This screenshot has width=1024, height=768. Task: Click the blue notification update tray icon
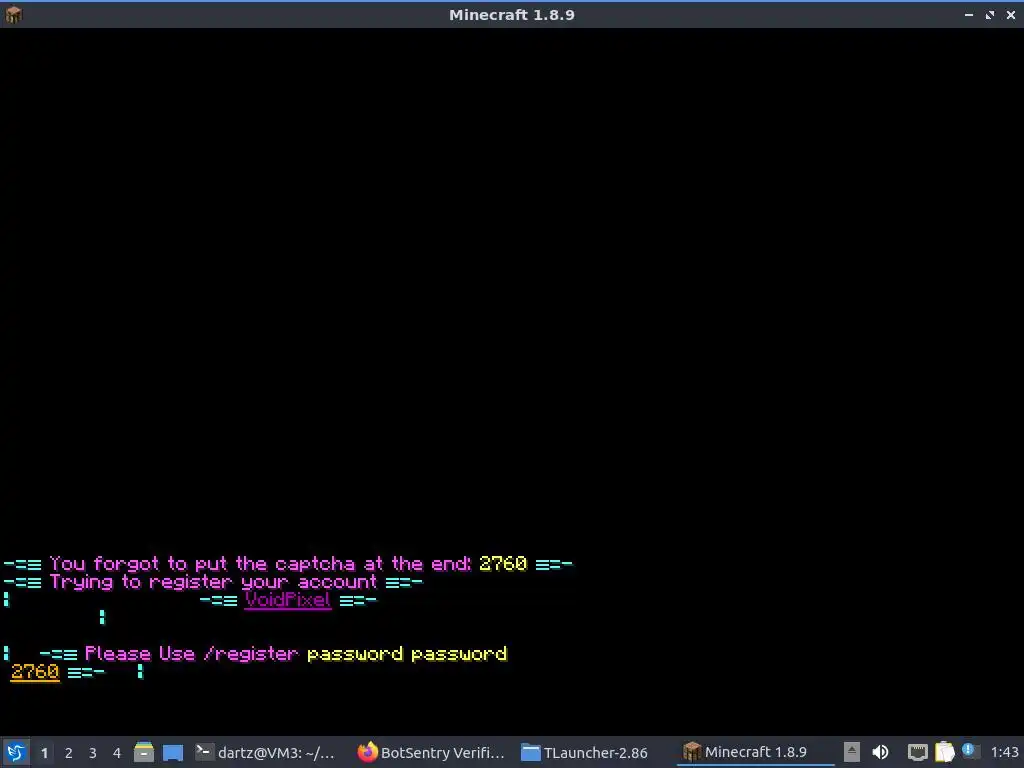(968, 750)
